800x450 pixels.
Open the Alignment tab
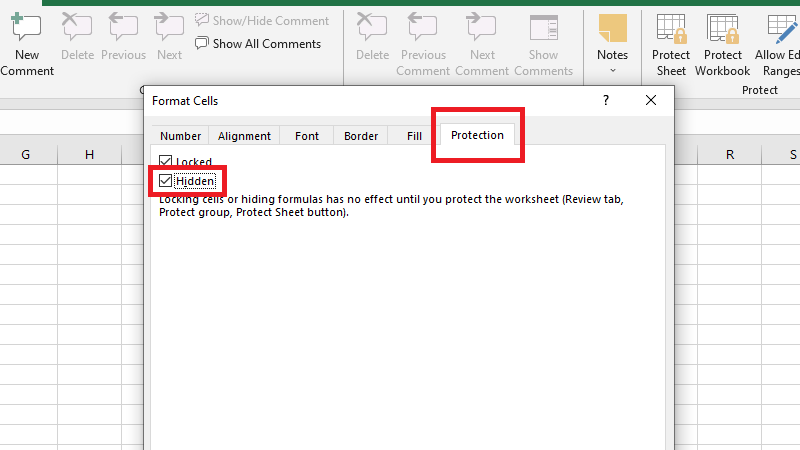click(x=244, y=136)
